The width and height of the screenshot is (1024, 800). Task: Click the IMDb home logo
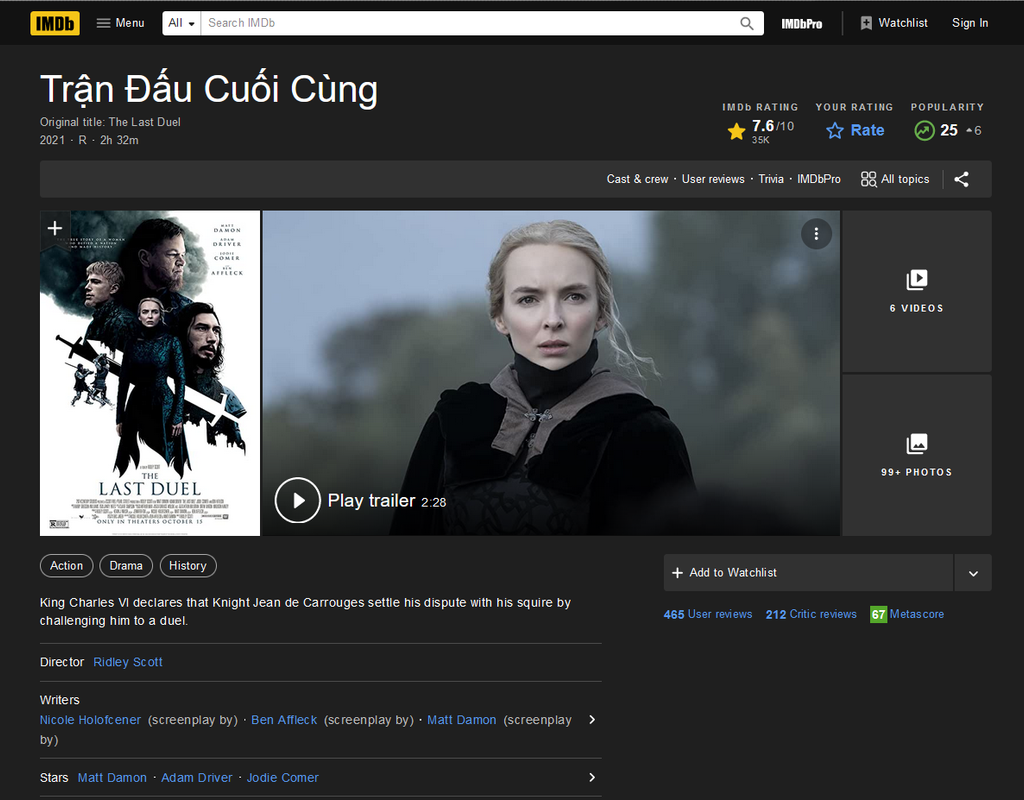pyautogui.click(x=55, y=24)
